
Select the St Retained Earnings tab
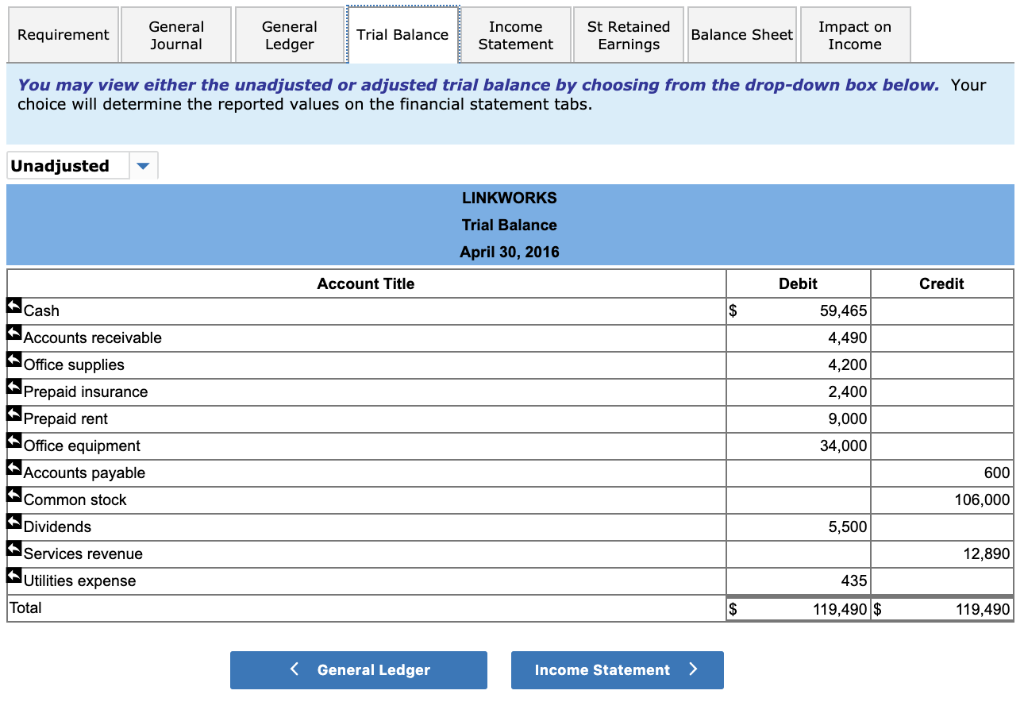[628, 35]
